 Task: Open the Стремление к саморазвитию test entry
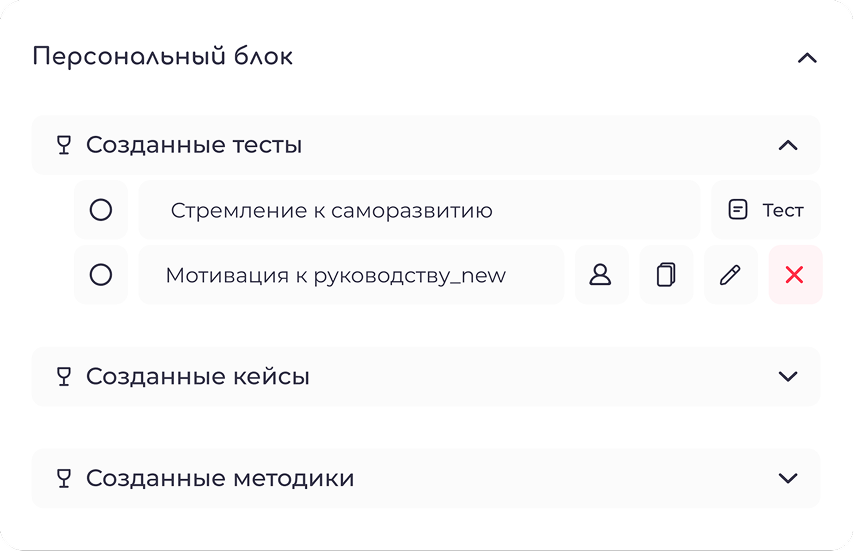(x=419, y=210)
